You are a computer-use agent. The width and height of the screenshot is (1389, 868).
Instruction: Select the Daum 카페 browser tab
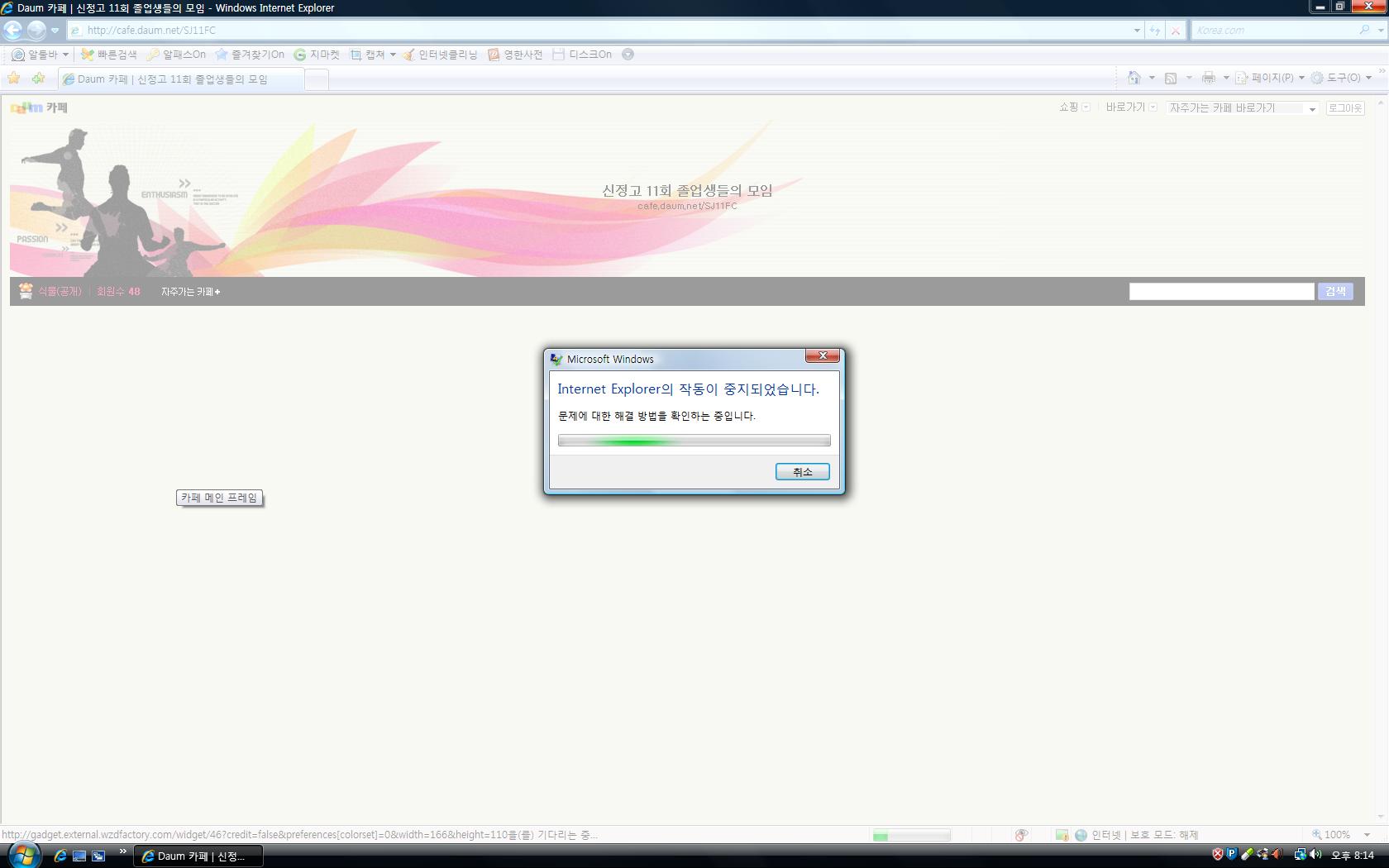pos(180,79)
